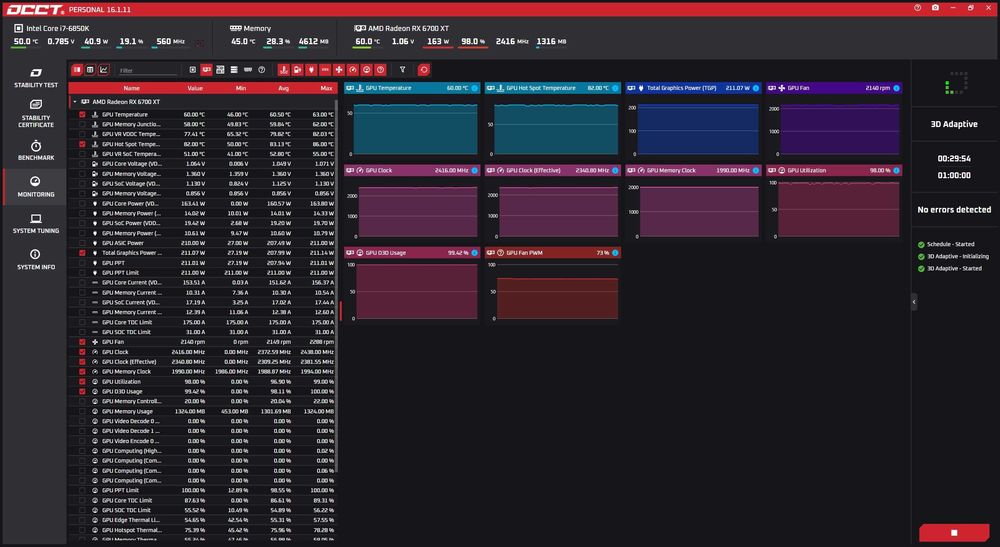Collapse the AMD Radeon RX 6700 XT group
Screen dimensions: 1000x547
[75, 102]
